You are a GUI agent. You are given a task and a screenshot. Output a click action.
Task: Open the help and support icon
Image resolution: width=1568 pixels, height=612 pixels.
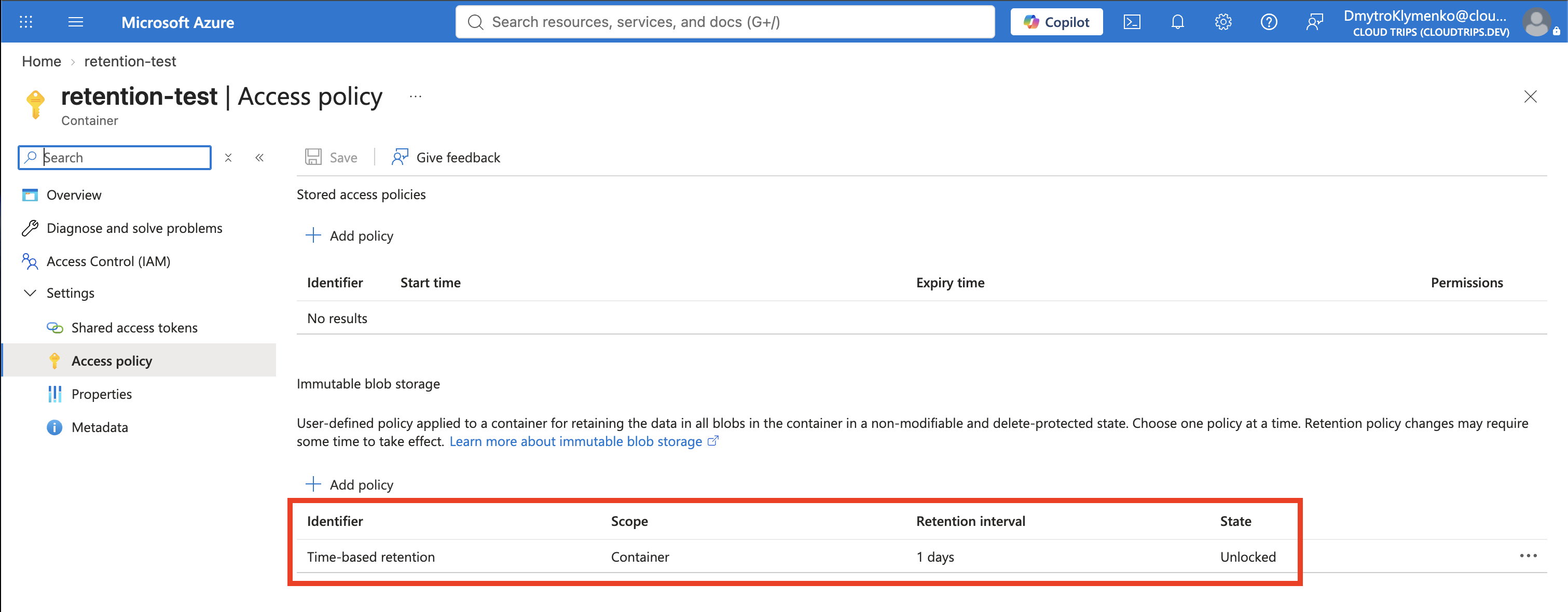tap(1269, 22)
